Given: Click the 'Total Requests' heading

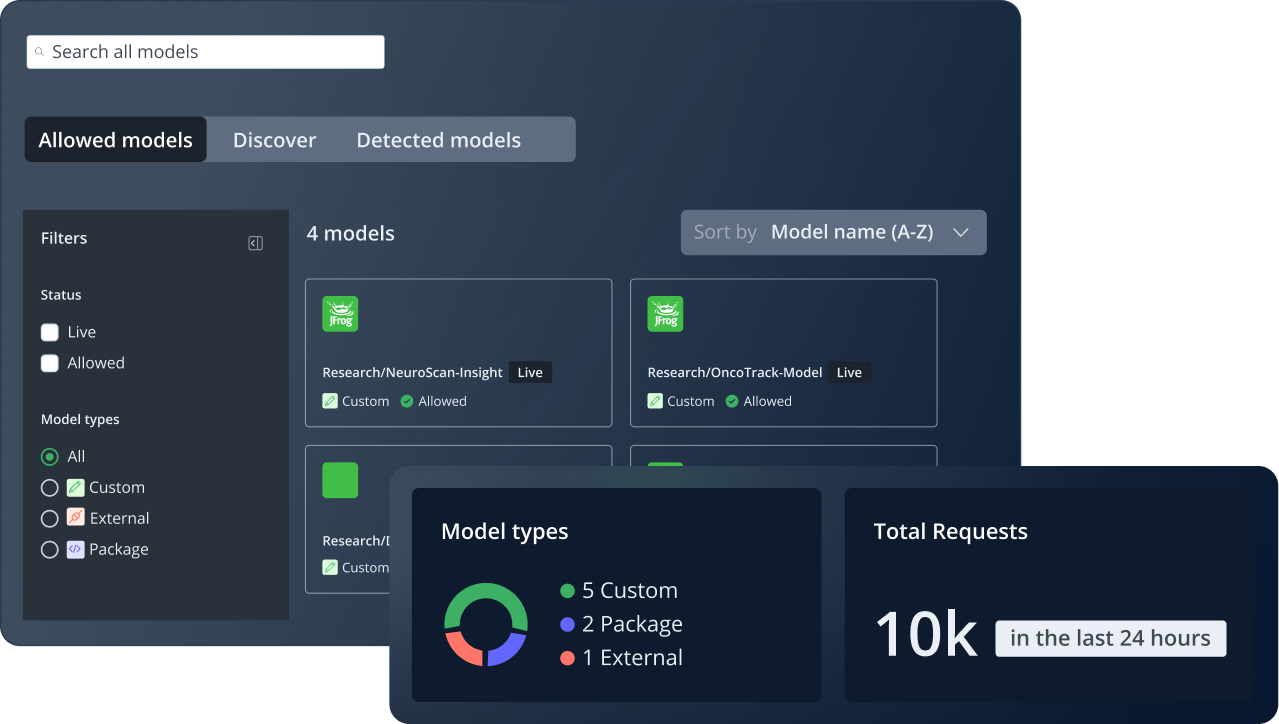Looking at the screenshot, I should [950, 532].
